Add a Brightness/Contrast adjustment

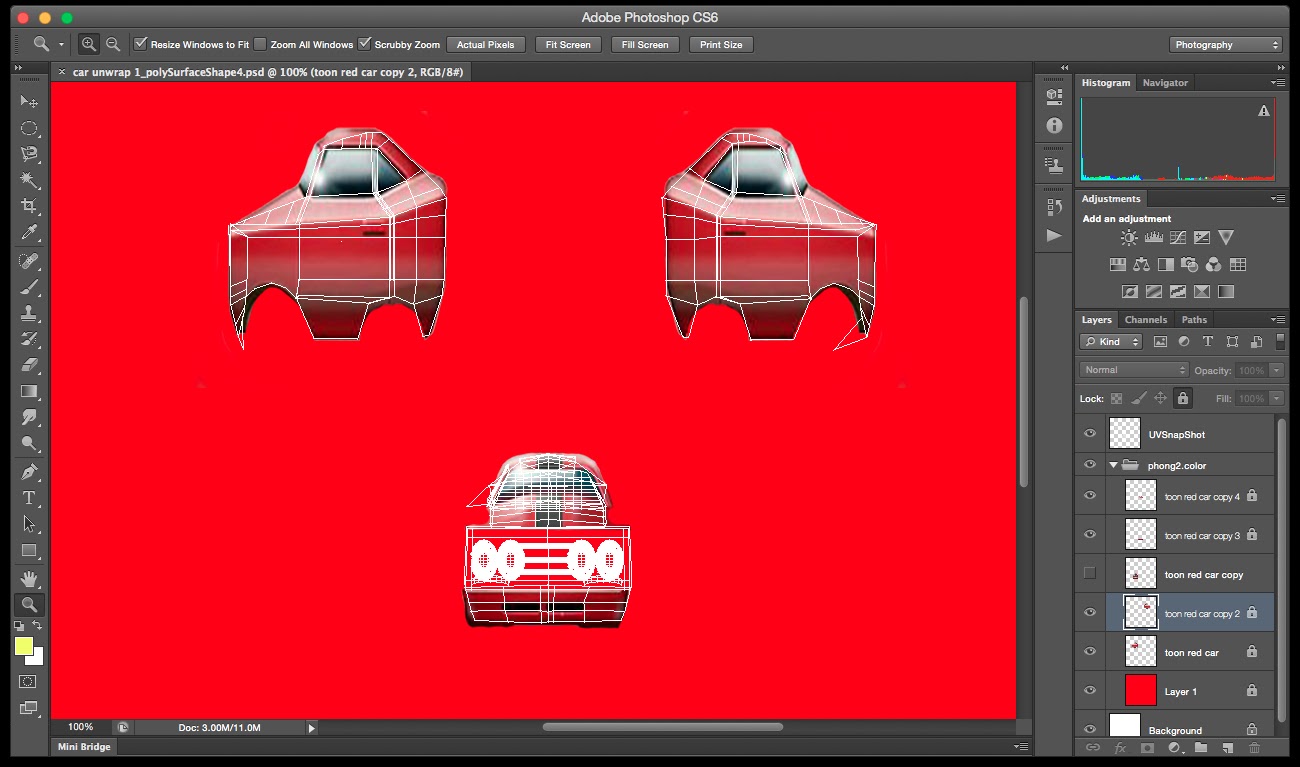1128,237
